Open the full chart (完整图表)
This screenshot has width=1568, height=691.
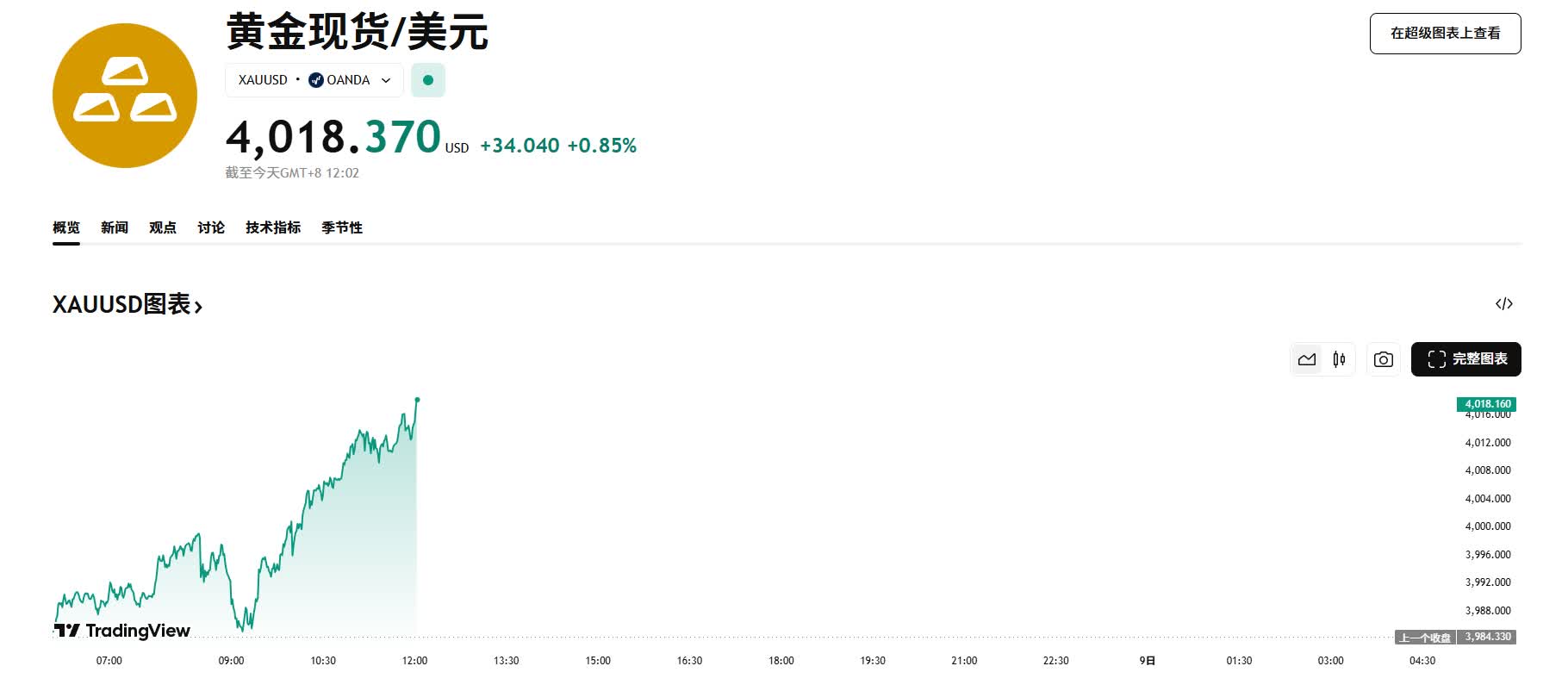[1465, 359]
